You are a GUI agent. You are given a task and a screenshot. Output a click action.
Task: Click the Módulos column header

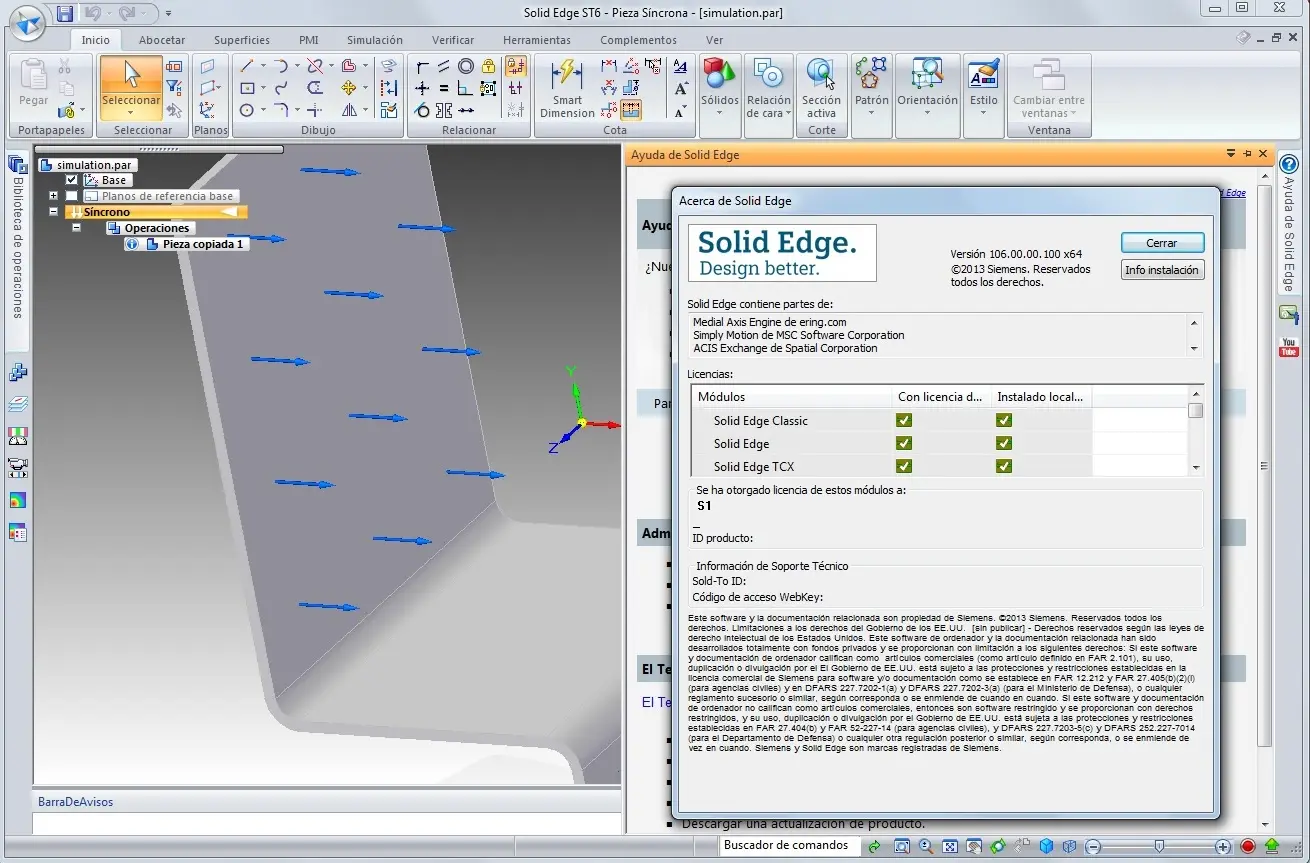(x=791, y=397)
